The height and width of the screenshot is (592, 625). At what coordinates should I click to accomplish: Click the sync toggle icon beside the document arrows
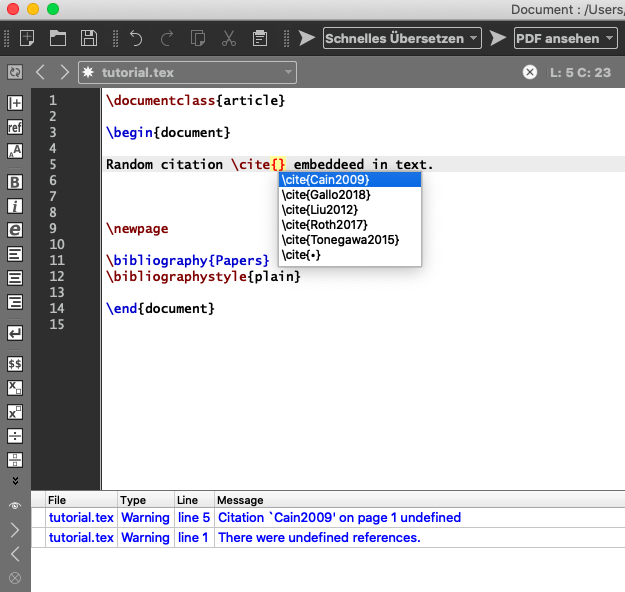click(15, 72)
